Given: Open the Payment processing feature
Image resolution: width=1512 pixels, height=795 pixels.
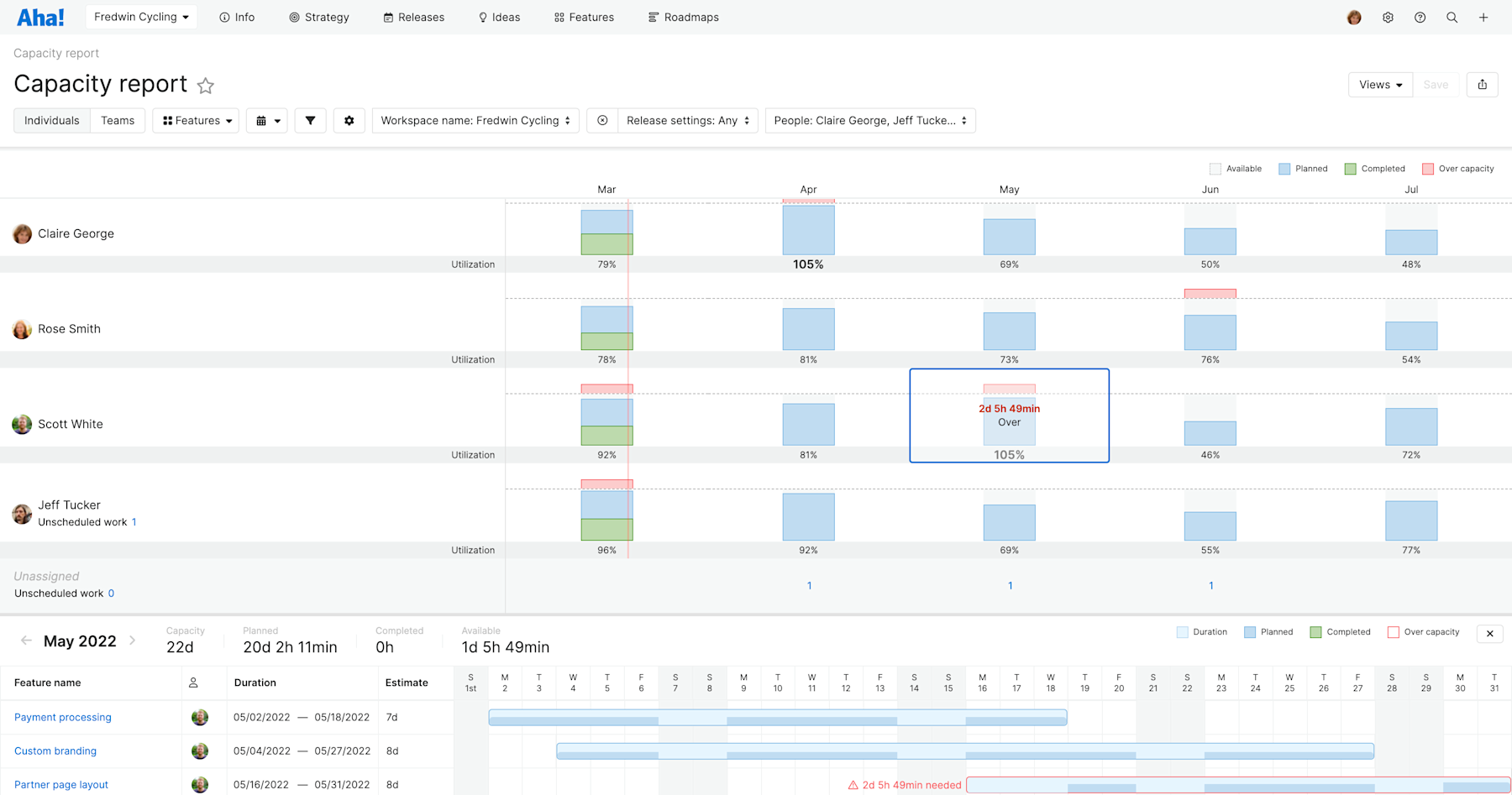Looking at the screenshot, I should [62, 717].
